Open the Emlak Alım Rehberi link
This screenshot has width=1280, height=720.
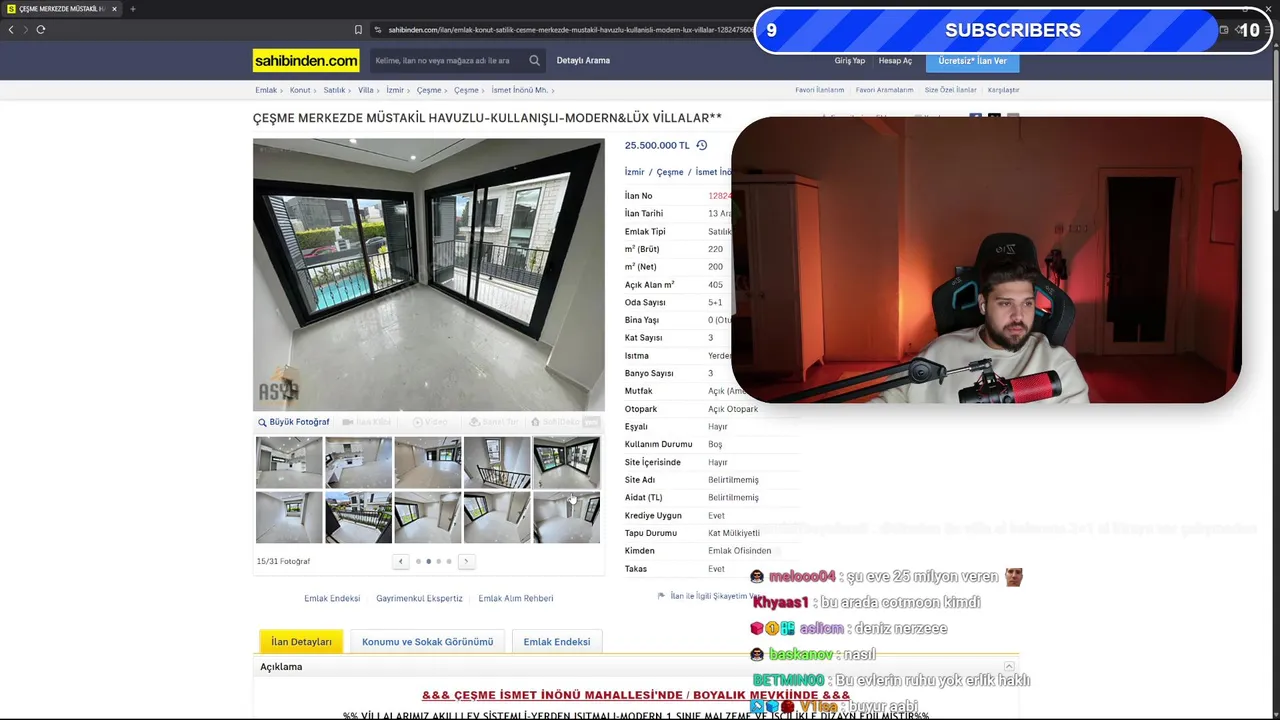click(516, 598)
